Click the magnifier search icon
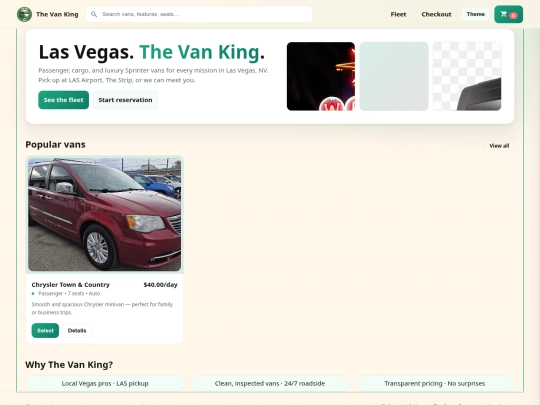The width and height of the screenshot is (540, 405). (x=94, y=14)
